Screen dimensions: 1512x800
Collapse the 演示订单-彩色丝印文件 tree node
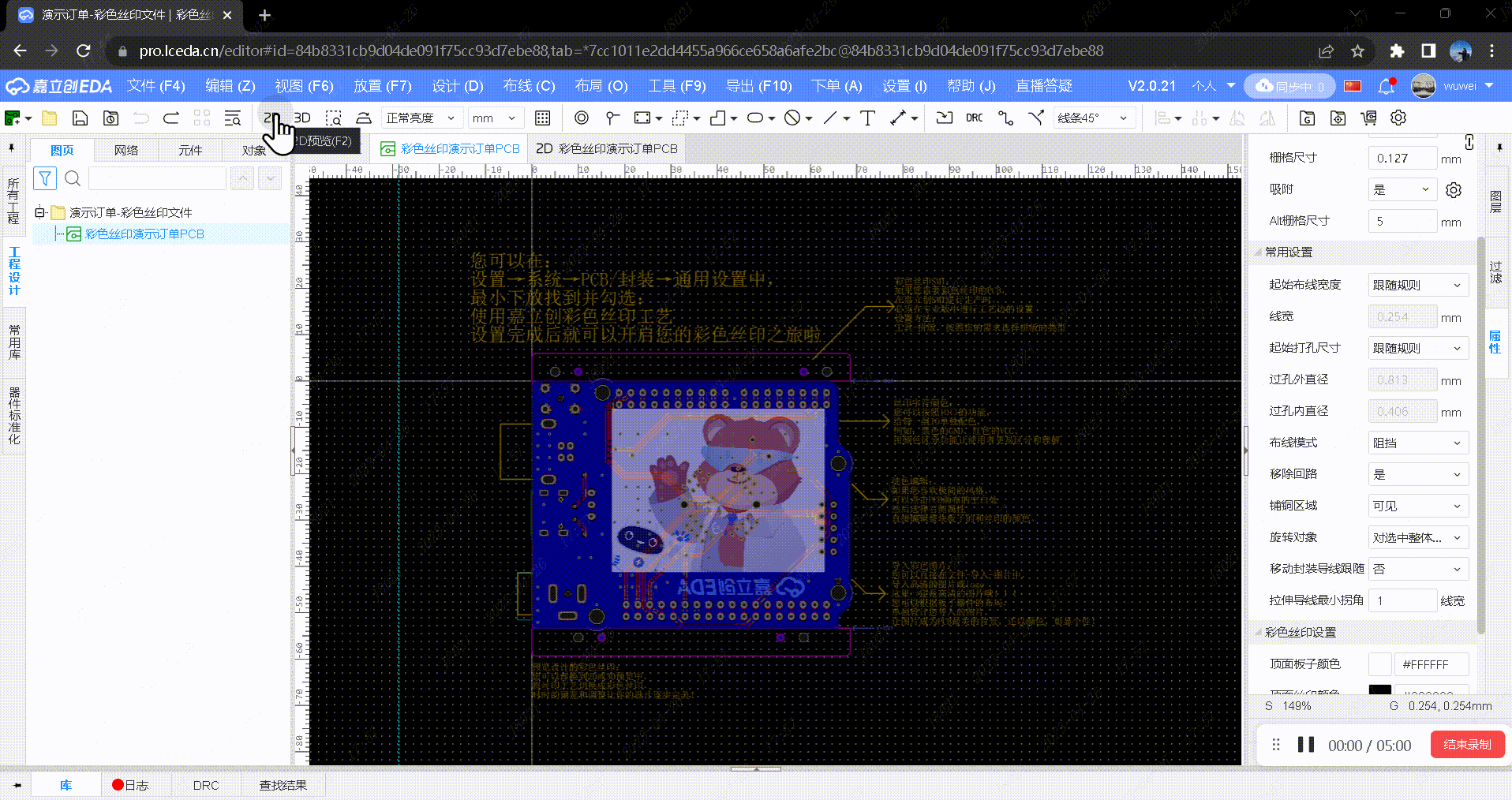pyautogui.click(x=39, y=212)
